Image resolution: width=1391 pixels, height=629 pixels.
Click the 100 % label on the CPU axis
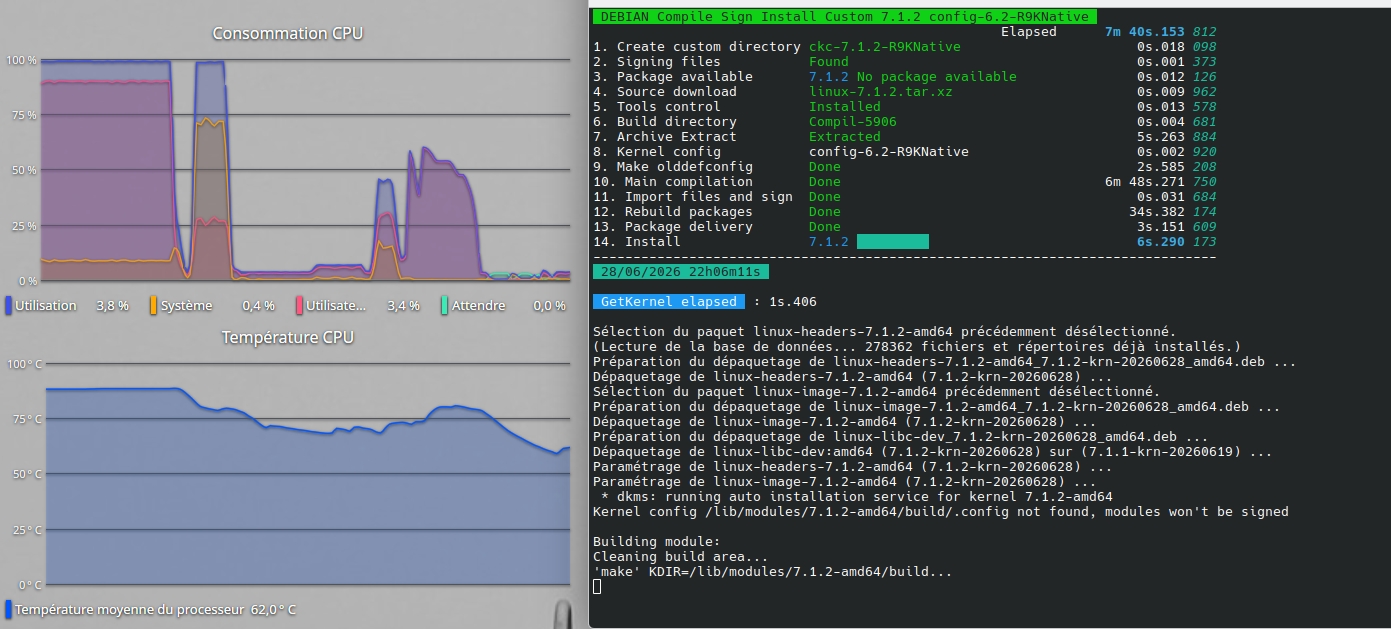pyautogui.click(x=21, y=60)
